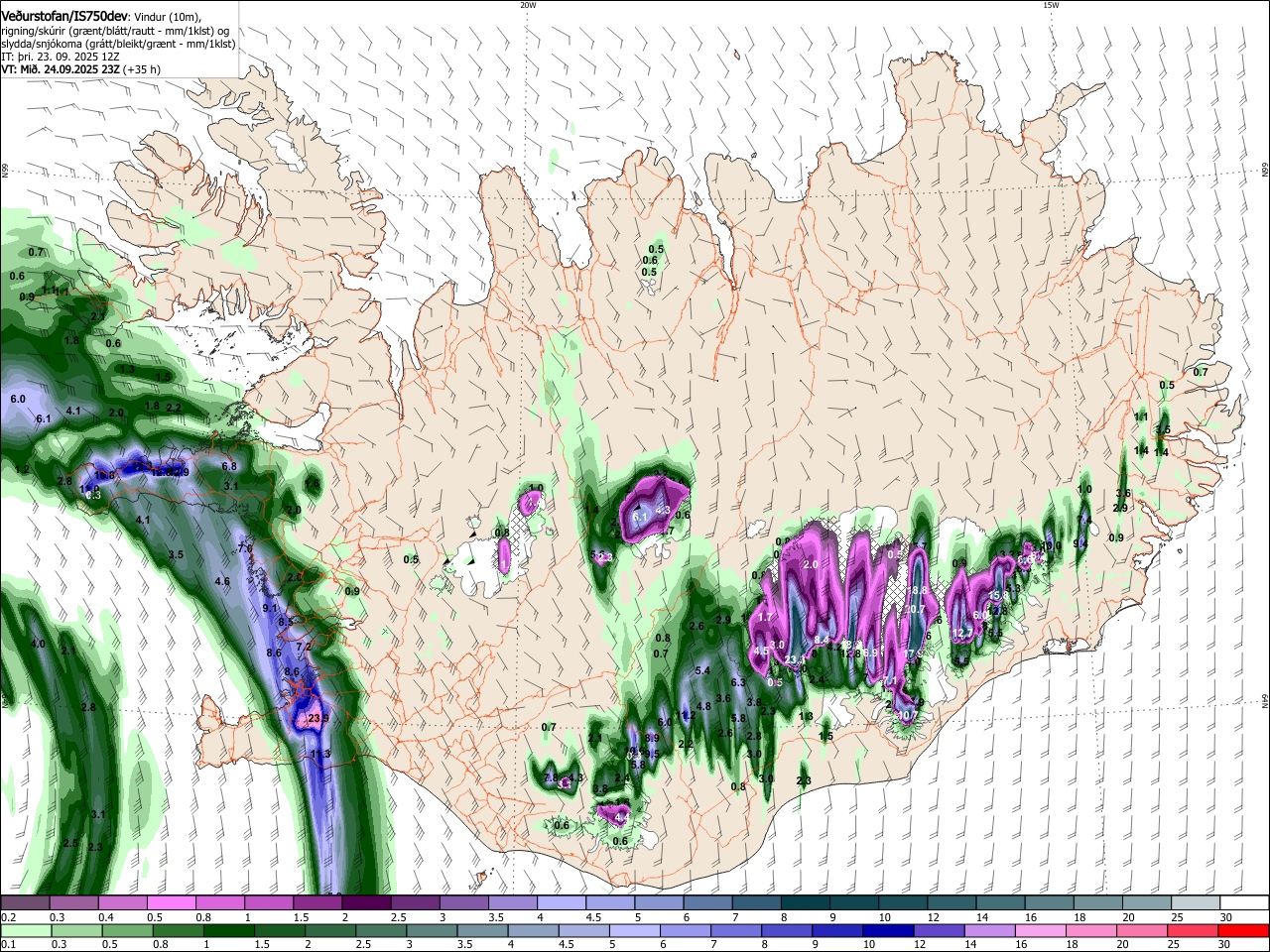Click the white swatch ending the snow legend
The image size is (1270, 952).
click(x=1244, y=903)
